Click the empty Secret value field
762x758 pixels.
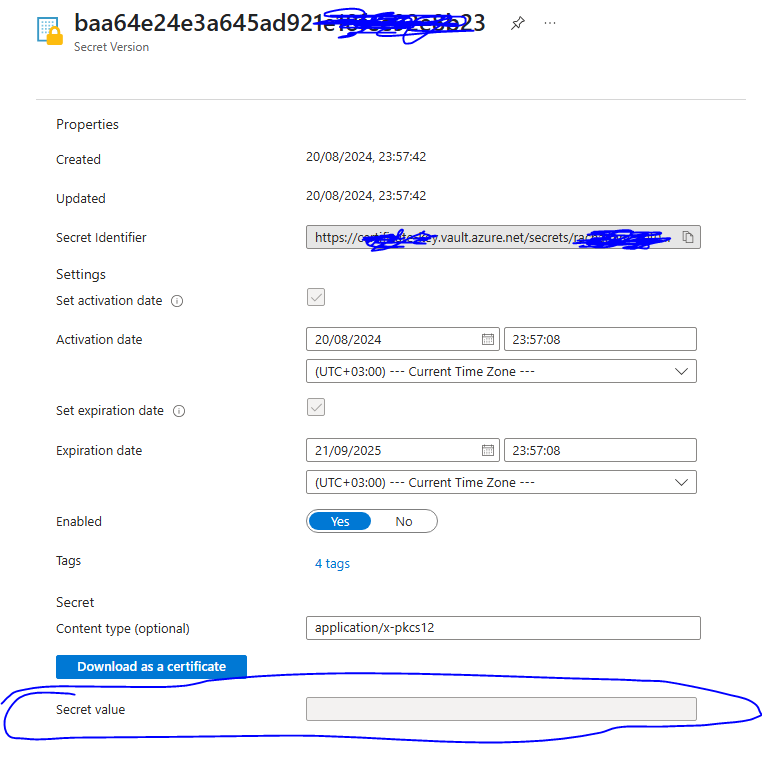tap(501, 709)
